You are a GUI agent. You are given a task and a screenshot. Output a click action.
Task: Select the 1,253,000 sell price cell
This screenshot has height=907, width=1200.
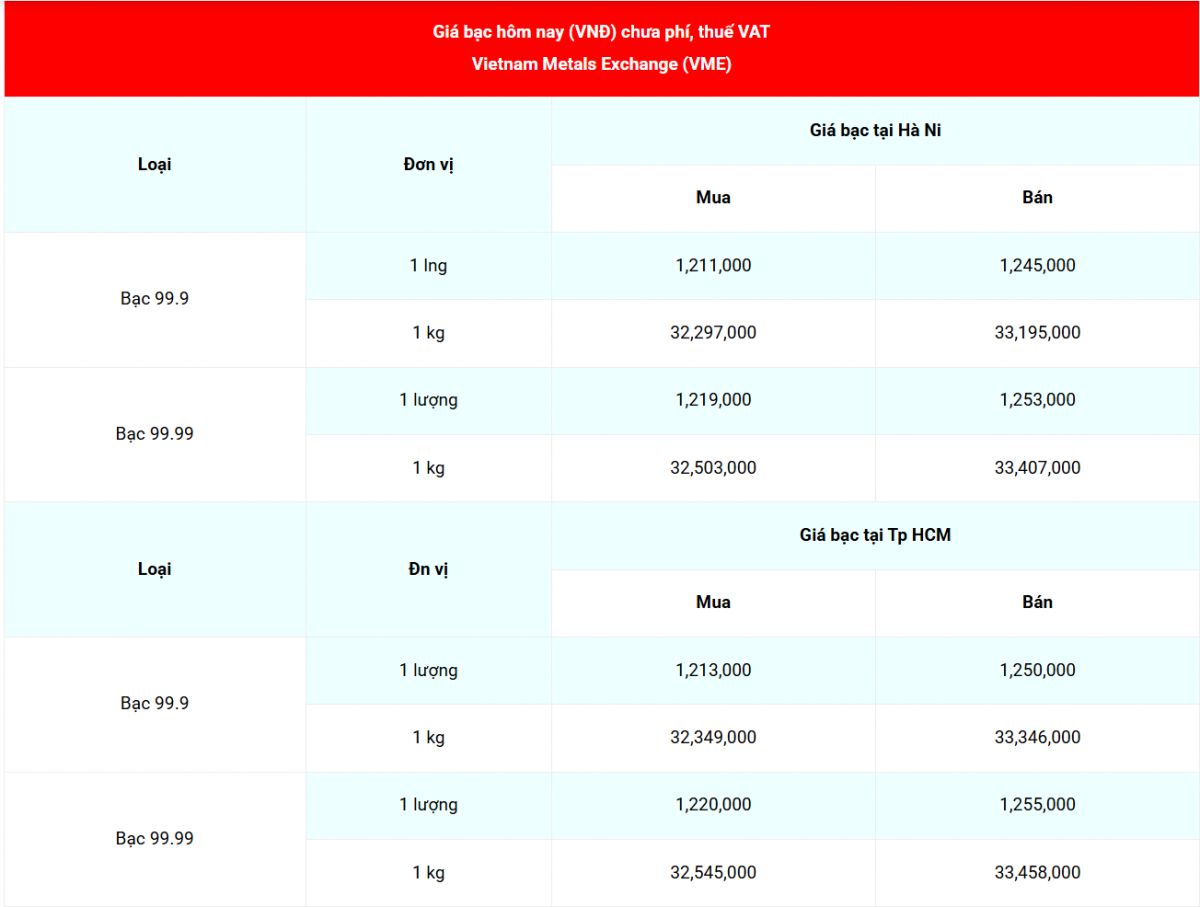1037,399
